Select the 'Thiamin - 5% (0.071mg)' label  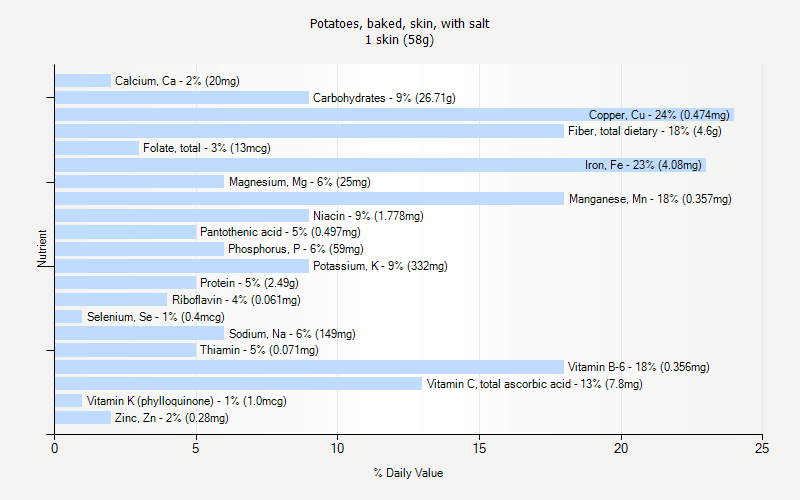coord(259,350)
